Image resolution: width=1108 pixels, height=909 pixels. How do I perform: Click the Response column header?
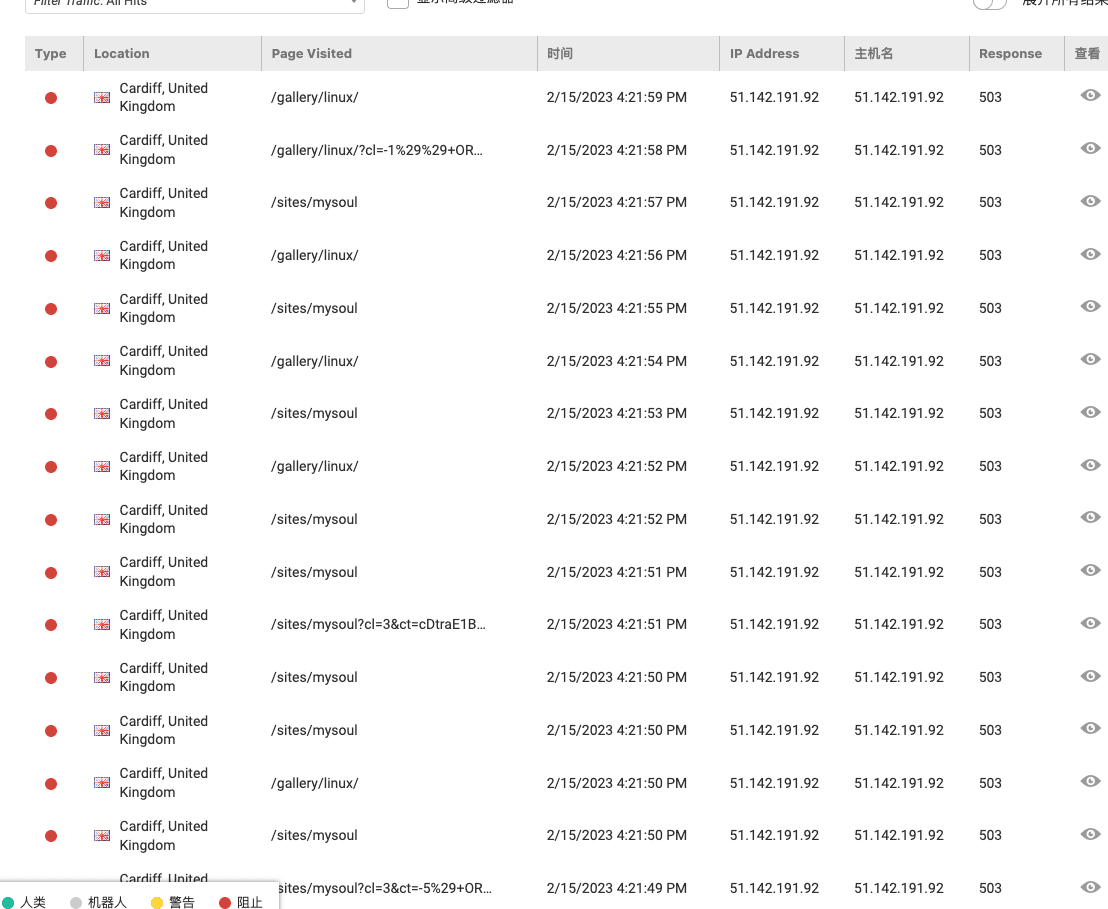click(x=1010, y=54)
